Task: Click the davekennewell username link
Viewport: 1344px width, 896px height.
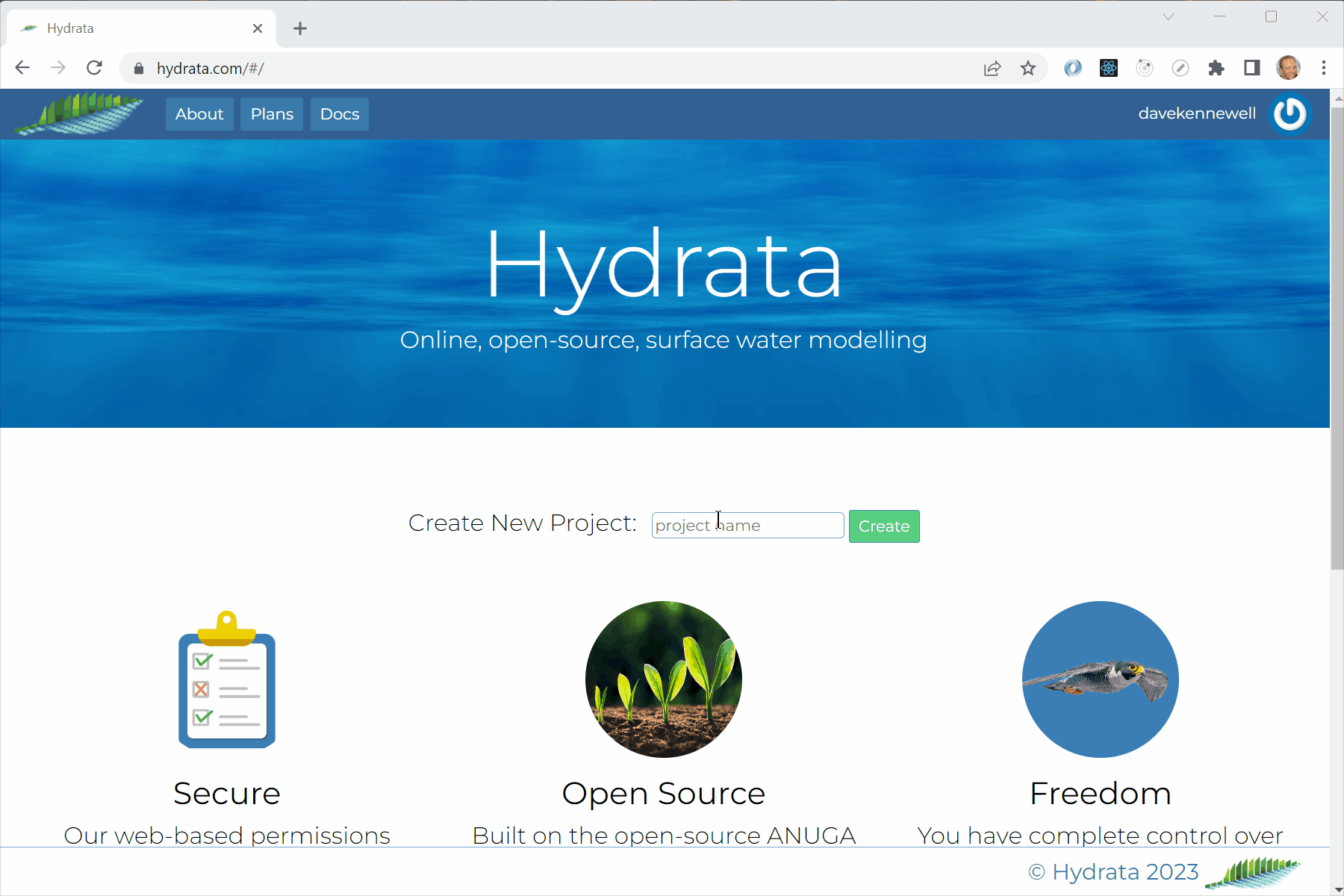Action: pyautogui.click(x=1197, y=113)
